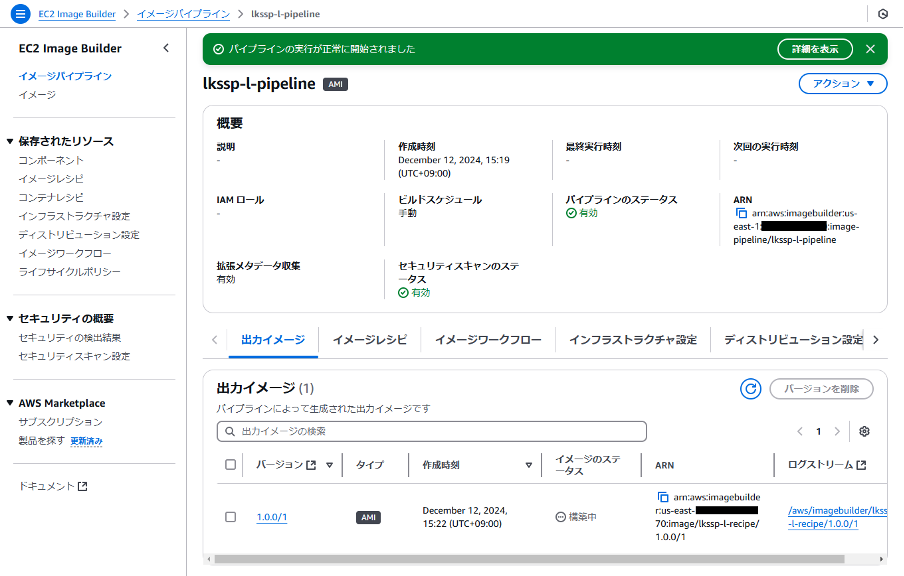Switch to the インフラストラクチャ設定 tab

pos(633,340)
